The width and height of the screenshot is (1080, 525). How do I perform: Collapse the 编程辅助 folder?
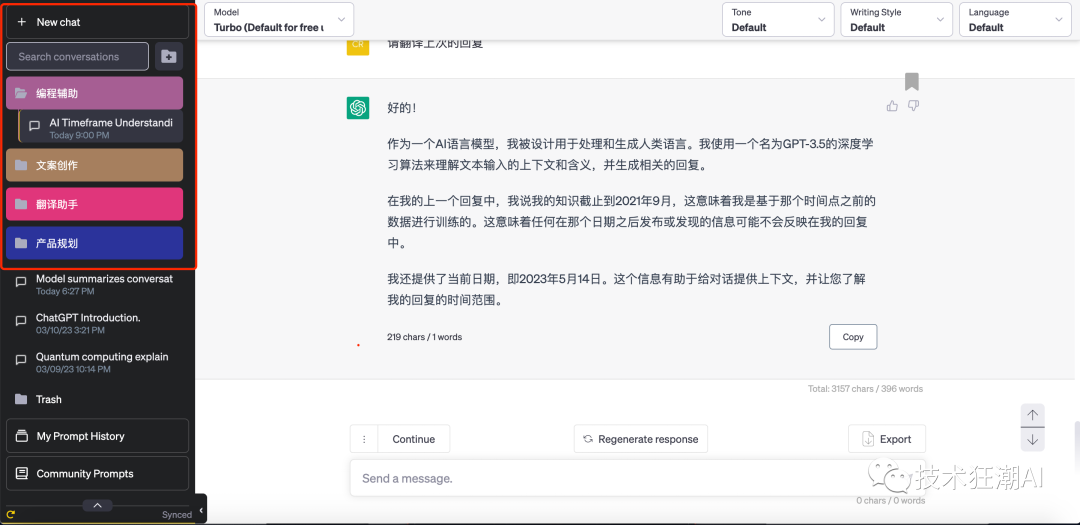point(94,93)
